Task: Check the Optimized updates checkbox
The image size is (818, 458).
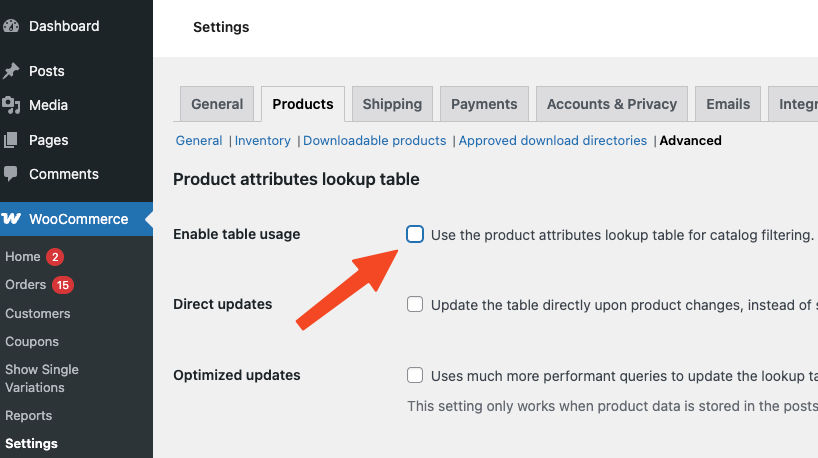Action: click(x=415, y=375)
